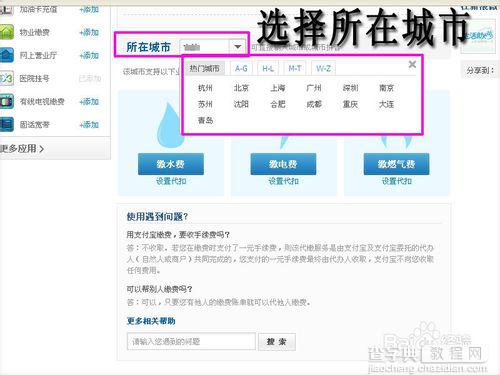500x375 pixels.
Task: Click the 固话宽带 sidebar icon
Action: point(7,124)
